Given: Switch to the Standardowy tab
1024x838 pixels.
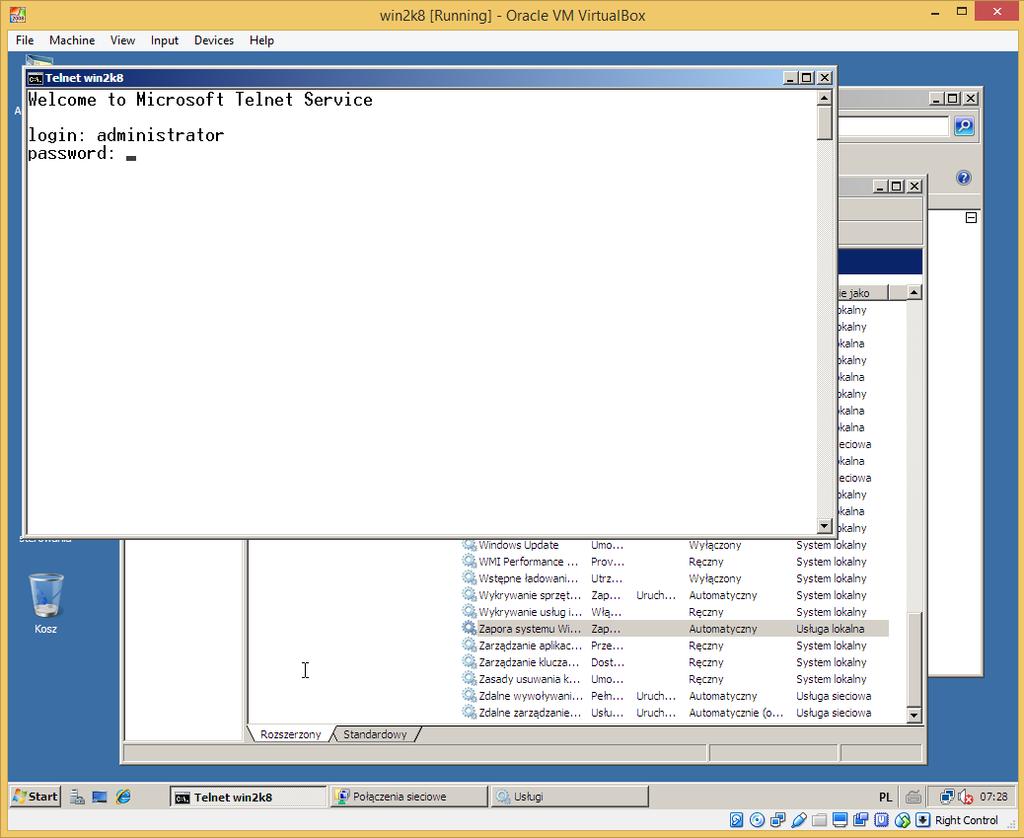Looking at the screenshot, I should coord(375,734).
